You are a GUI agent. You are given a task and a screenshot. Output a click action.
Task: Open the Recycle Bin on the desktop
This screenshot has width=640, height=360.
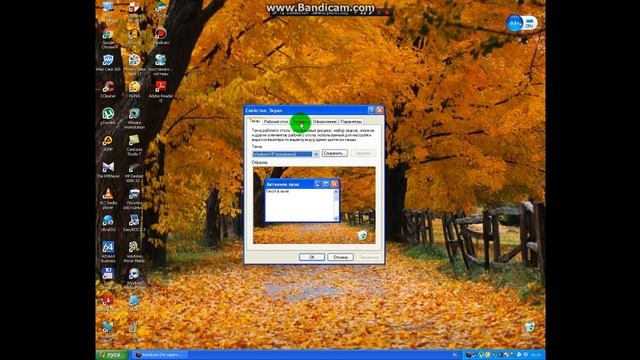point(529,327)
